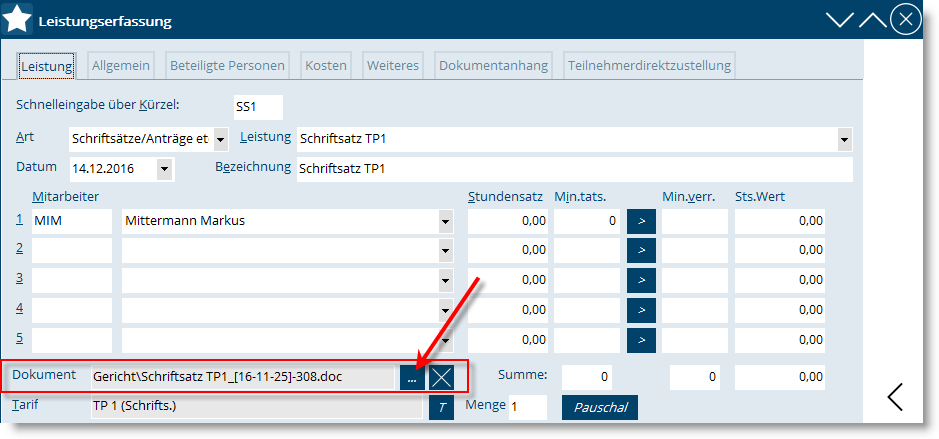Image resolution: width=939 pixels, height=439 pixels.
Task: Click the T tariff selection button
Action: pyautogui.click(x=440, y=407)
